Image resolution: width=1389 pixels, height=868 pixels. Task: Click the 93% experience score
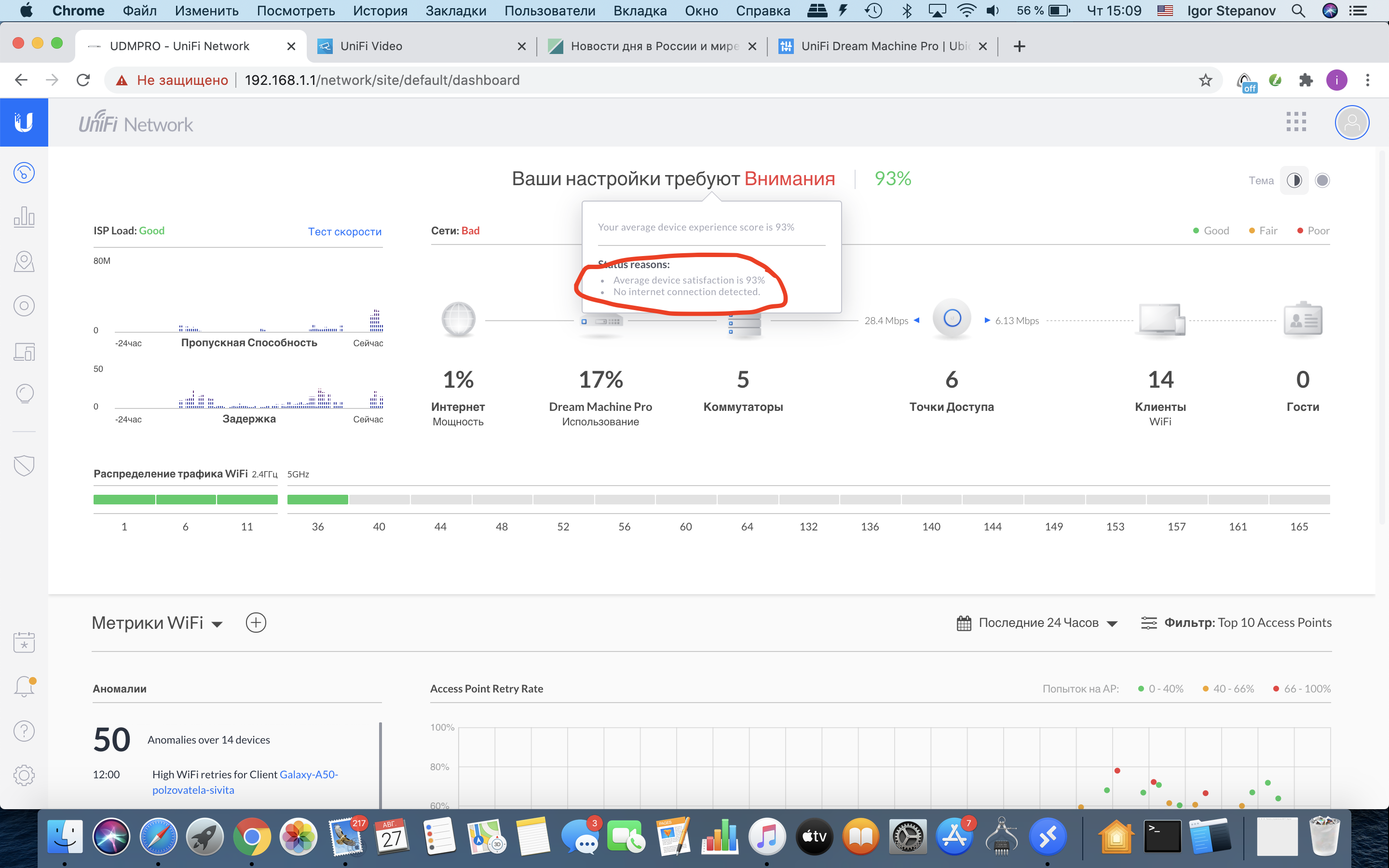coord(893,178)
